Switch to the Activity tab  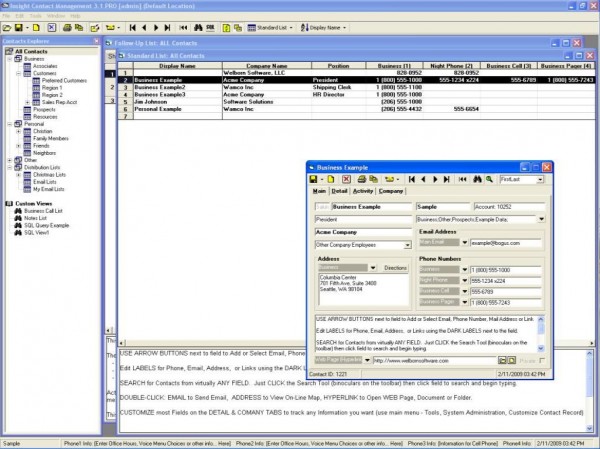coord(363,190)
